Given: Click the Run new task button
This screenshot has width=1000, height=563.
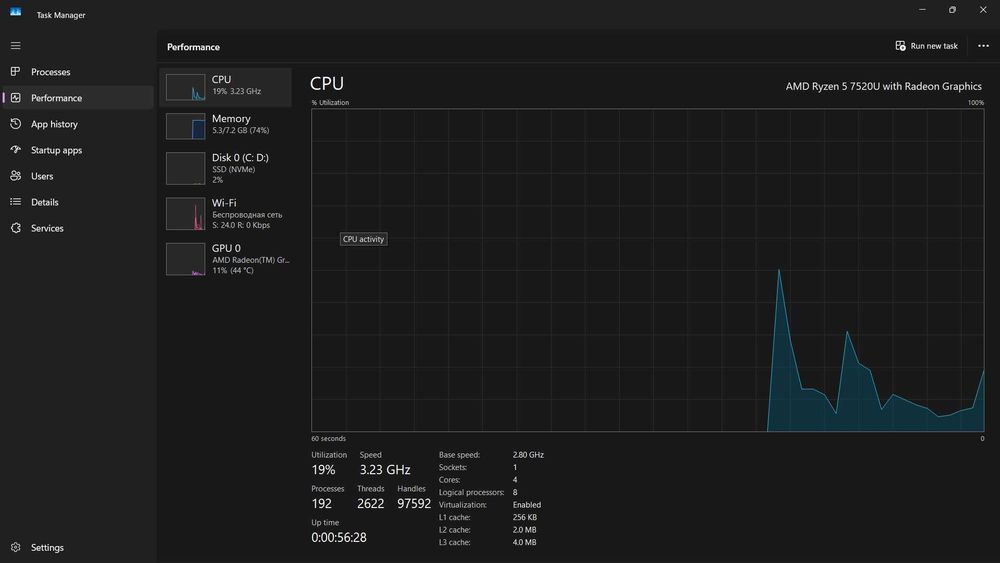Looking at the screenshot, I should pyautogui.click(x=927, y=46).
